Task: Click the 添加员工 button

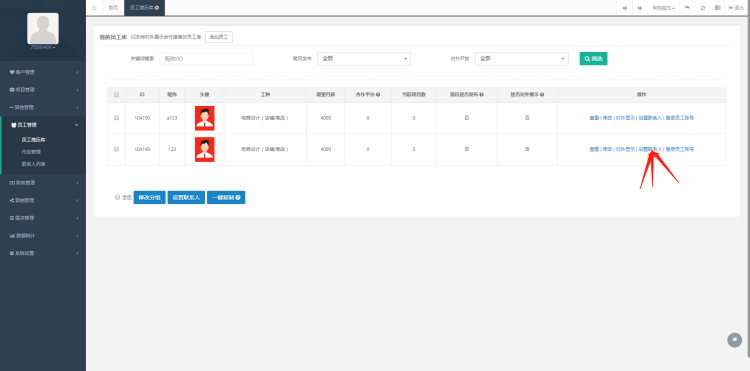Action: (x=219, y=37)
